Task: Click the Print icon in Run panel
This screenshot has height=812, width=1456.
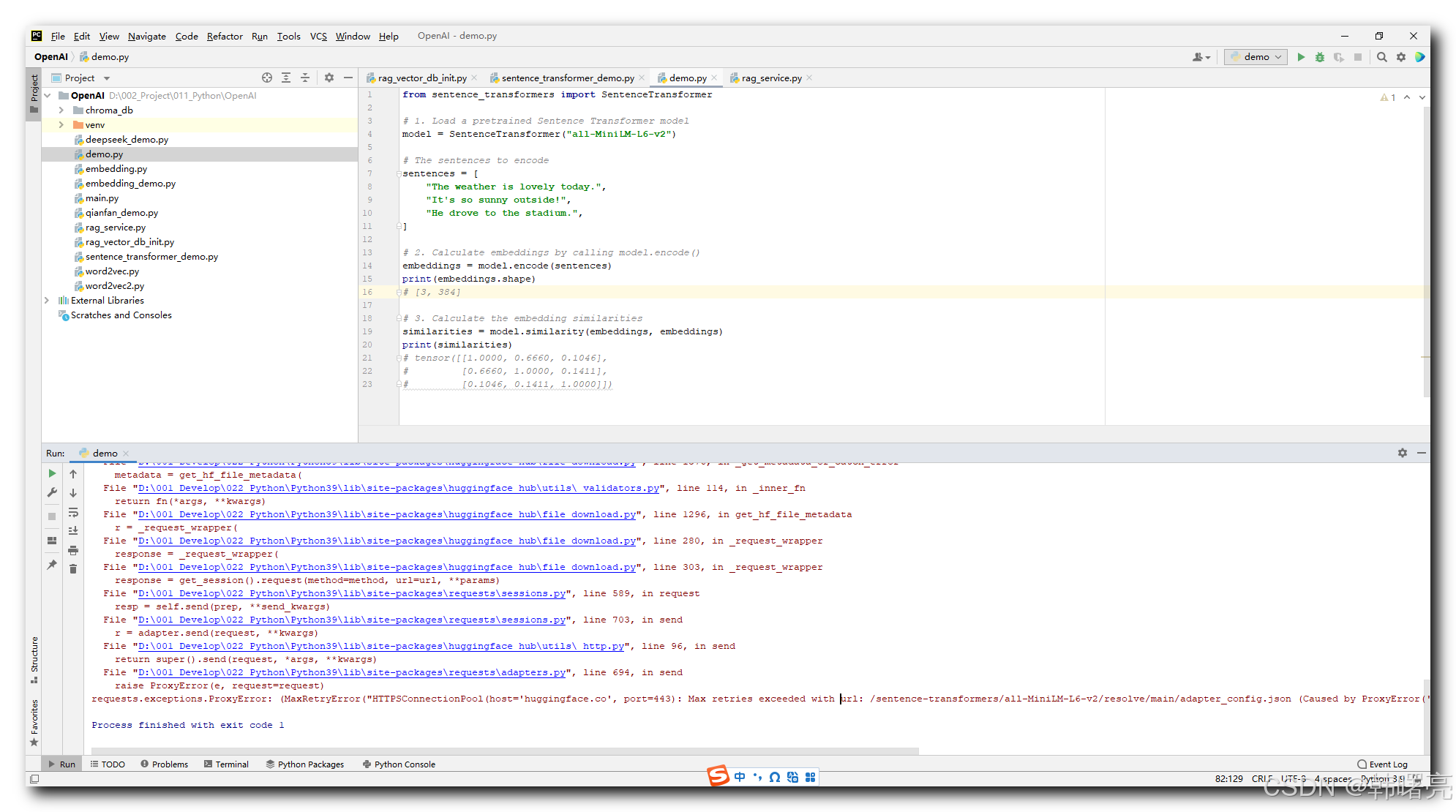Action: (73, 550)
